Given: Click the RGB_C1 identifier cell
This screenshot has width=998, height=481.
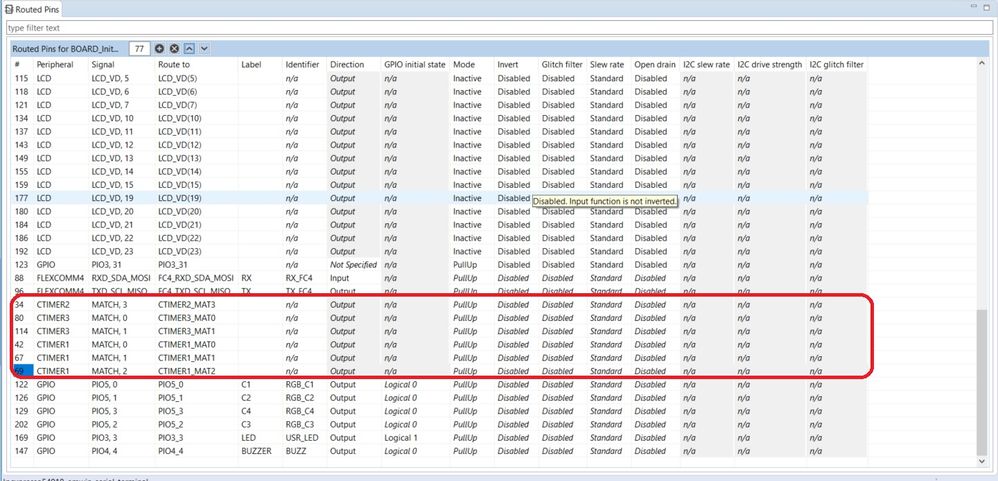Looking at the screenshot, I should click(x=300, y=384).
